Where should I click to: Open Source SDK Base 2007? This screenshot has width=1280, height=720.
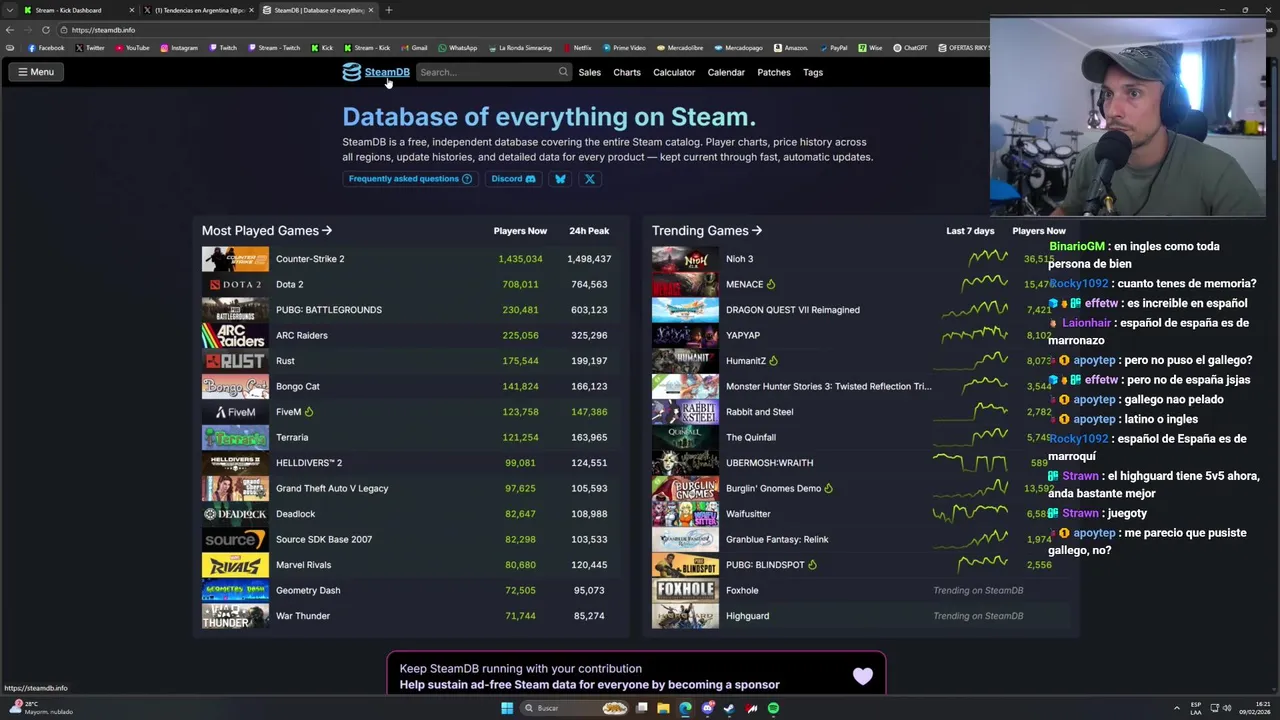point(324,539)
